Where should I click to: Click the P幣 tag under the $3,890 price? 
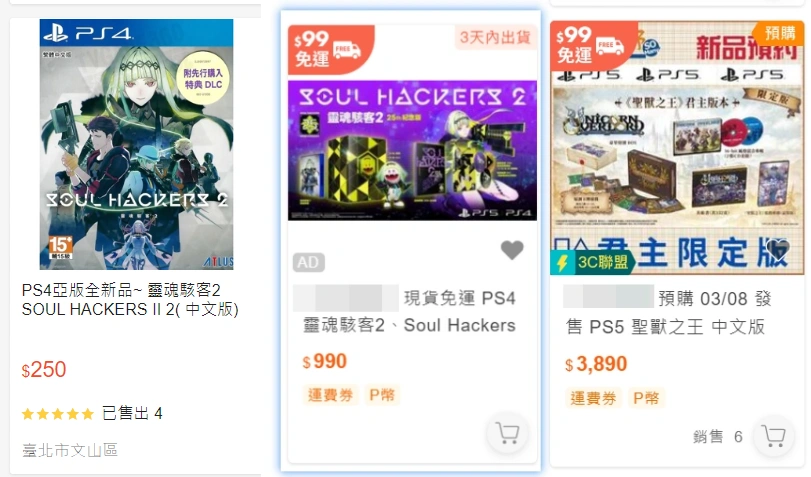pyautogui.click(x=646, y=398)
